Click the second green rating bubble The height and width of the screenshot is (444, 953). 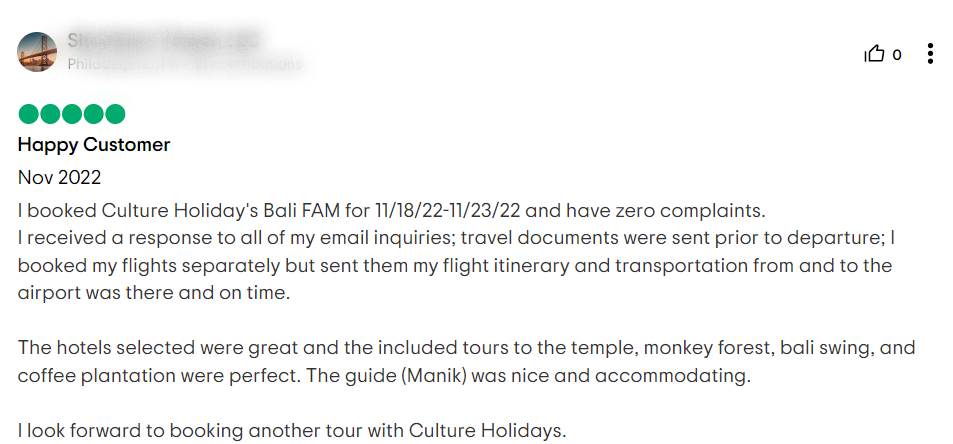[50, 114]
